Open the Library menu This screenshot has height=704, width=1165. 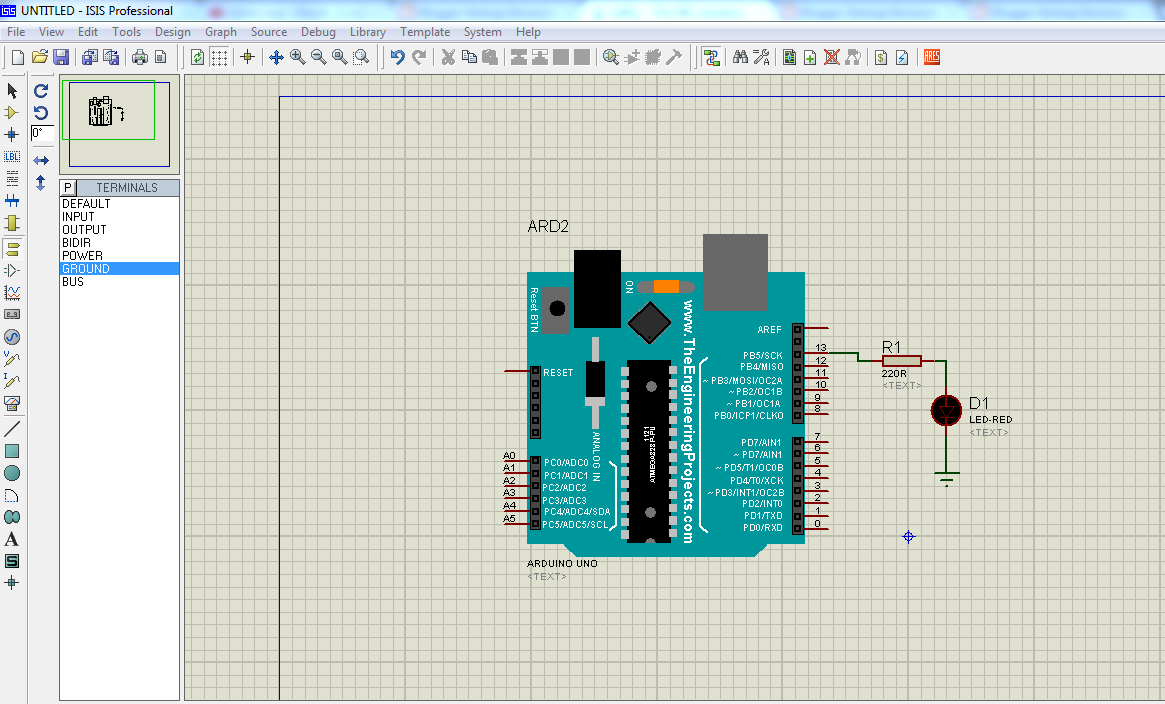[x=367, y=32]
